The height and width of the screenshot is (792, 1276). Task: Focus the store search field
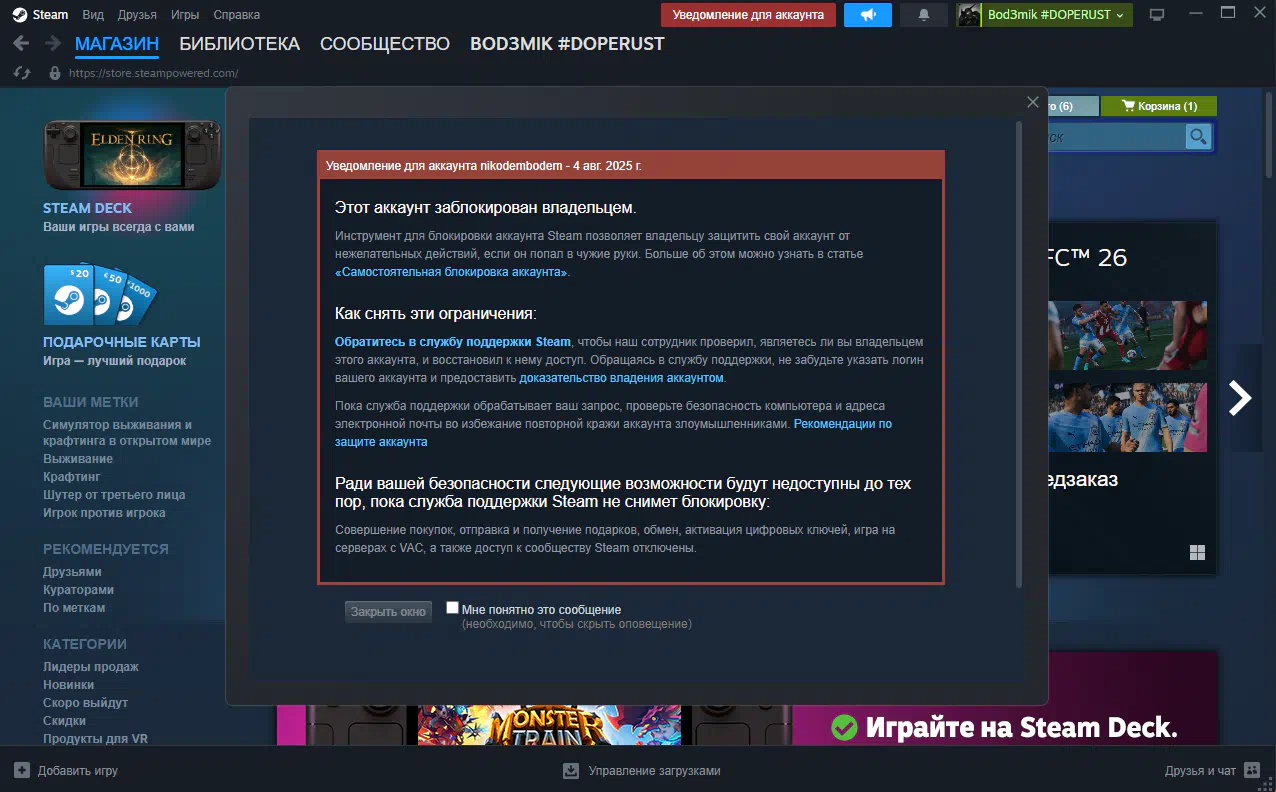point(1115,137)
